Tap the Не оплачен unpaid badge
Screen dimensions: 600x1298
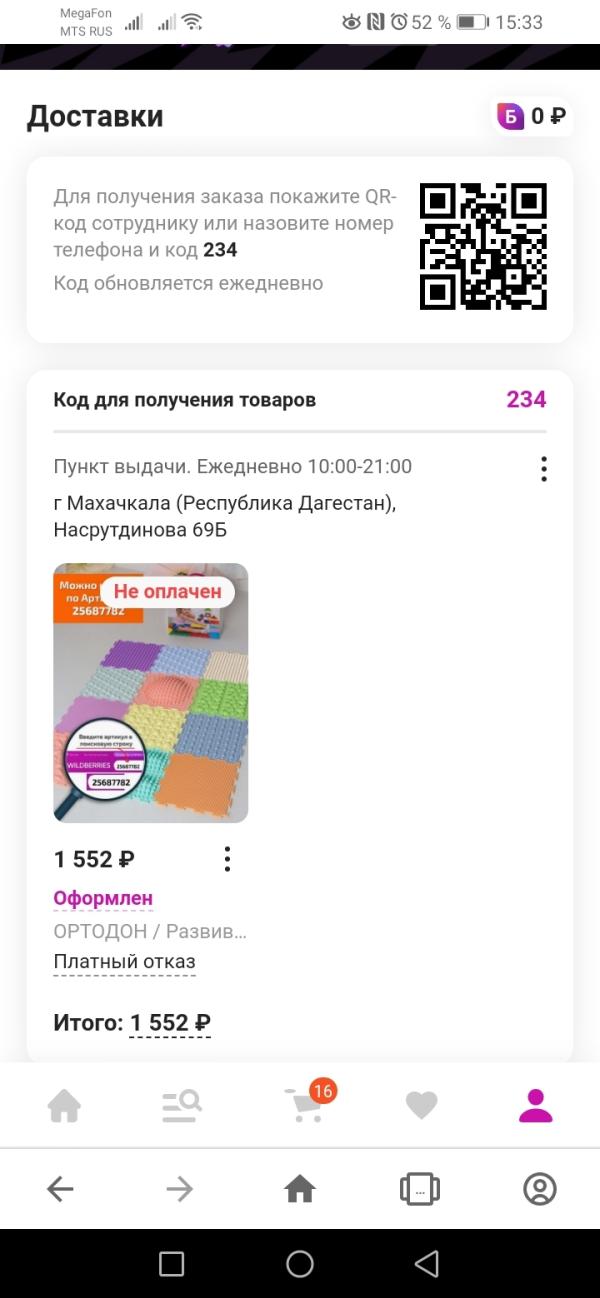point(167,591)
